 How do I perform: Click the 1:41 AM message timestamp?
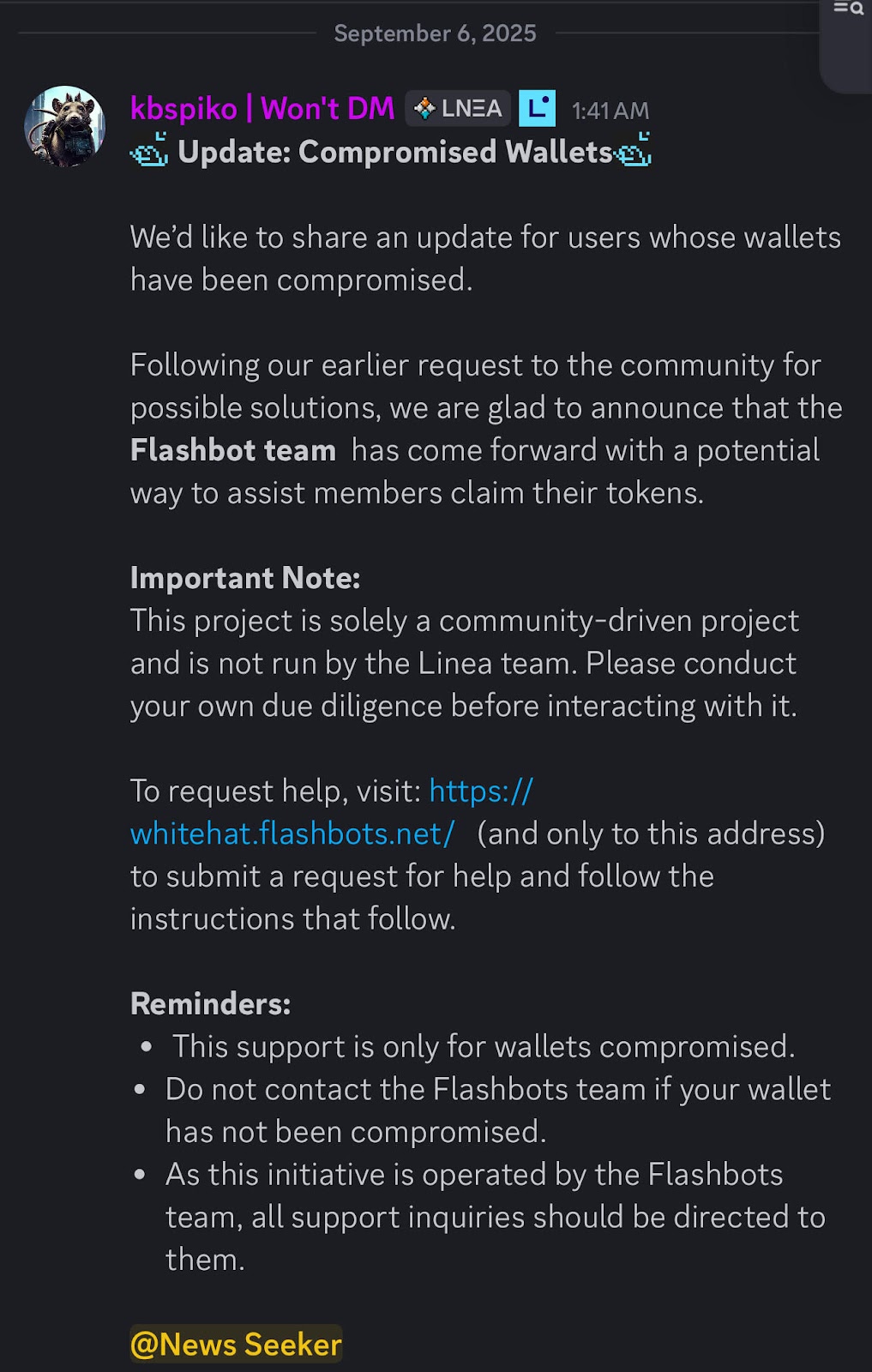(x=610, y=111)
